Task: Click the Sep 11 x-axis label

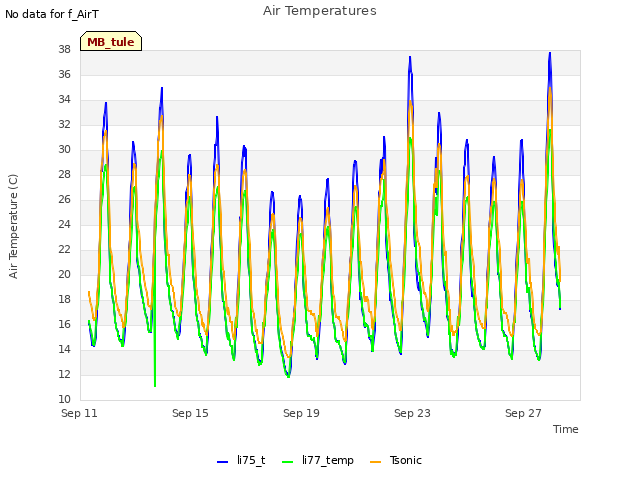Action: 79,413
